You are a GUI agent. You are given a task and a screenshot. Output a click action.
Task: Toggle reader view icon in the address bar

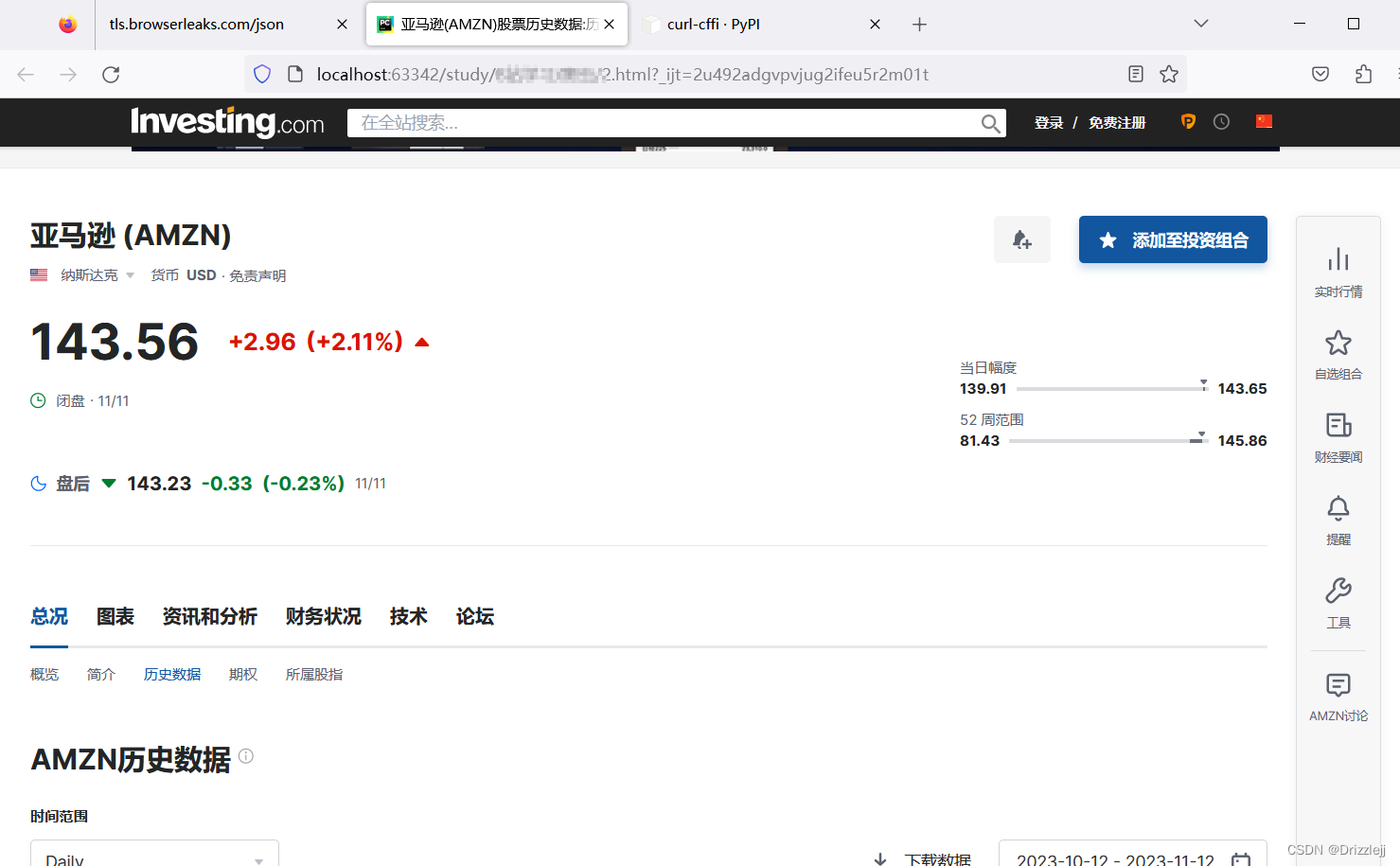point(1136,74)
